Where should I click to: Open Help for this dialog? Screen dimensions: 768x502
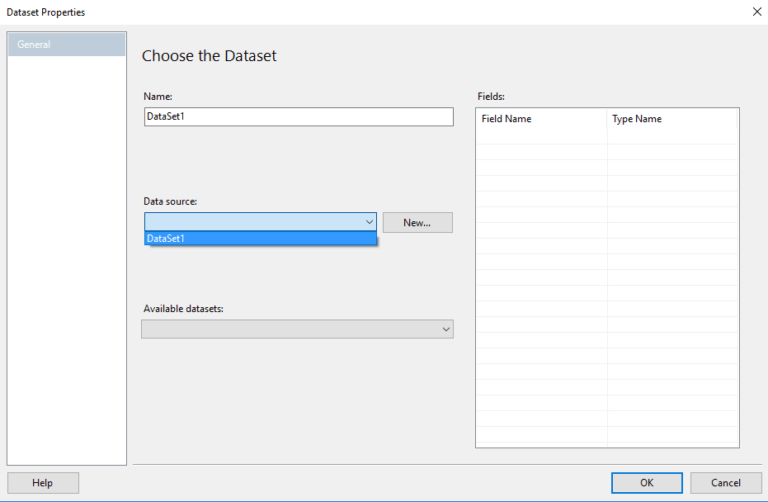point(43,483)
